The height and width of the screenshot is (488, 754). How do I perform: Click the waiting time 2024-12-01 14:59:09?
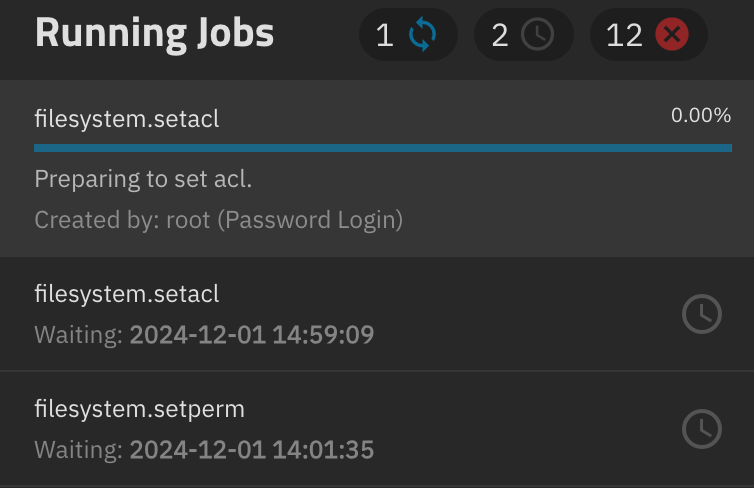pyautogui.click(x=252, y=335)
